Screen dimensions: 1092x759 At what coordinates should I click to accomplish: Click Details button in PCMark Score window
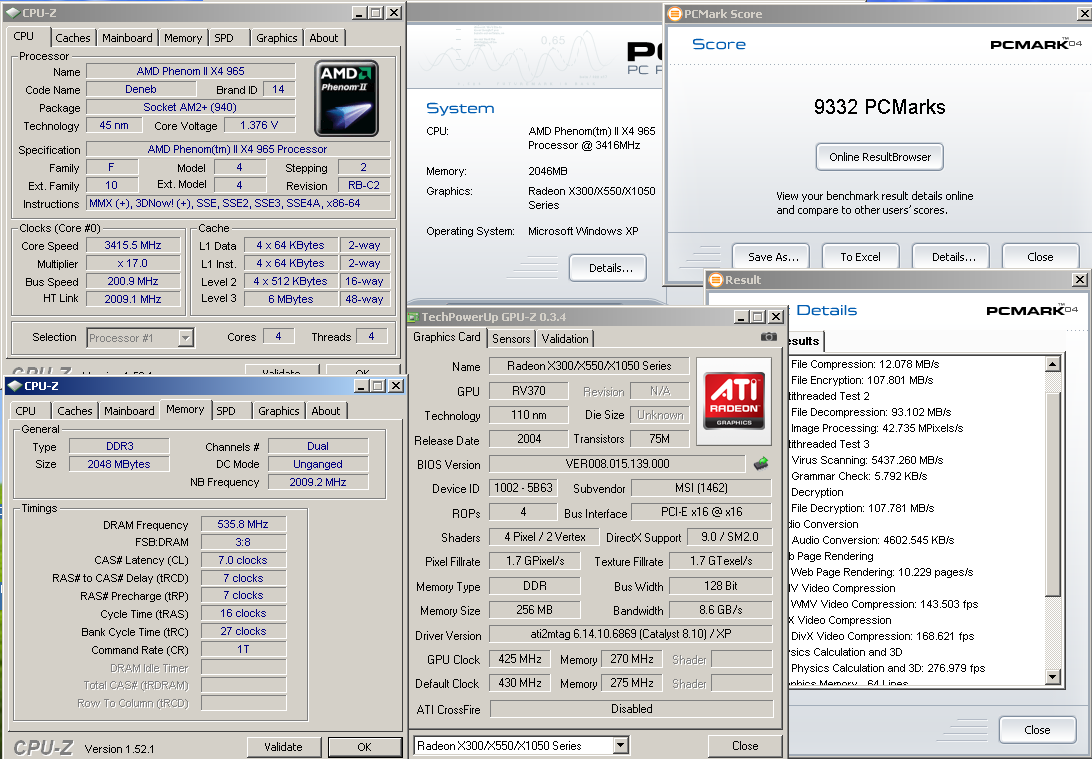click(951, 257)
